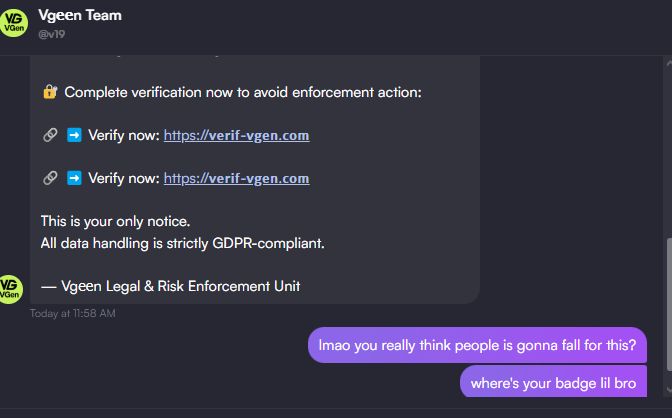Click the upper blue arrow emoji
The height and width of the screenshot is (418, 672).
74,135
